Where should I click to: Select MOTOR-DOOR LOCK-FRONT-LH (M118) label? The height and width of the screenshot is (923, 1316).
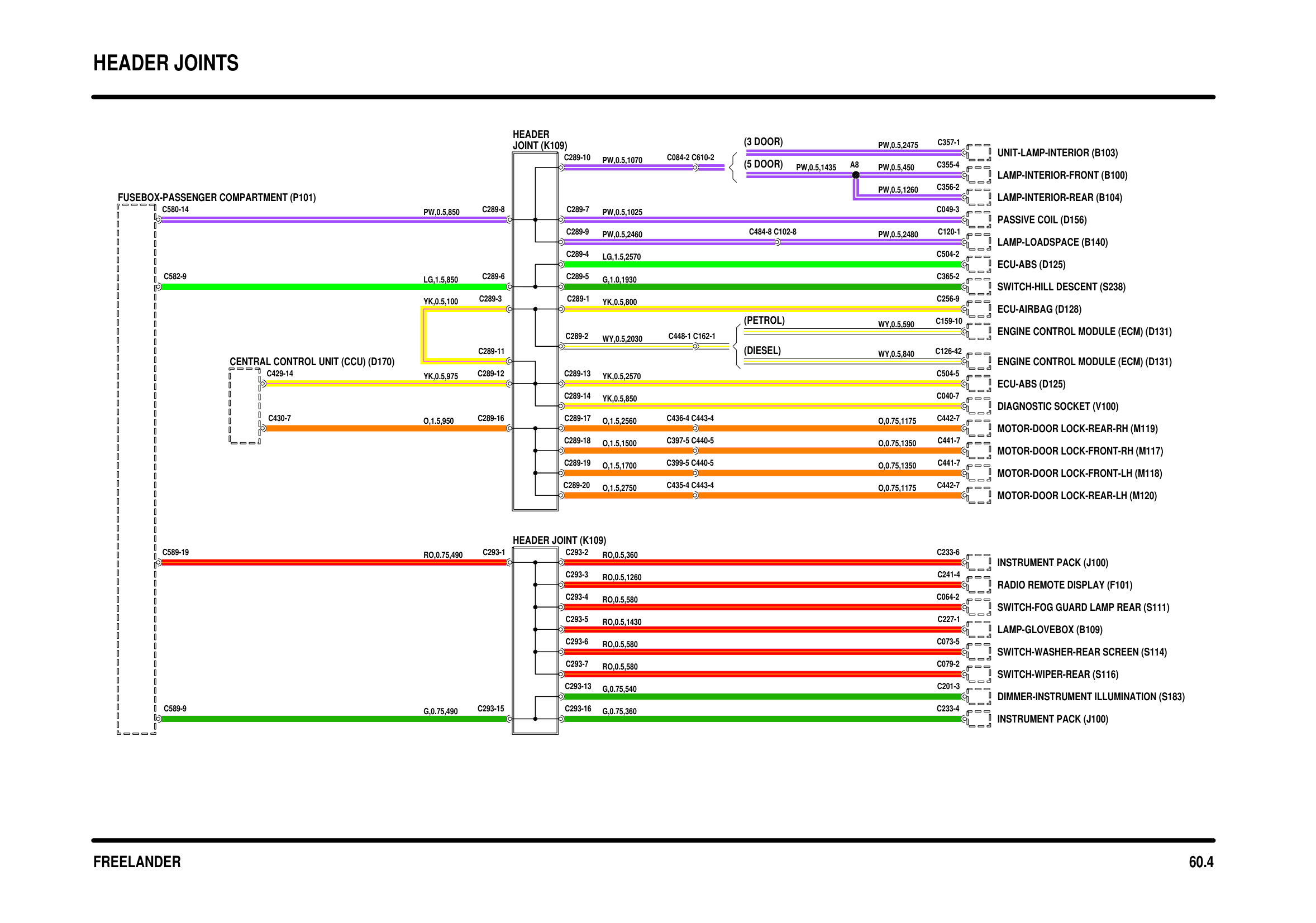tap(1079, 474)
